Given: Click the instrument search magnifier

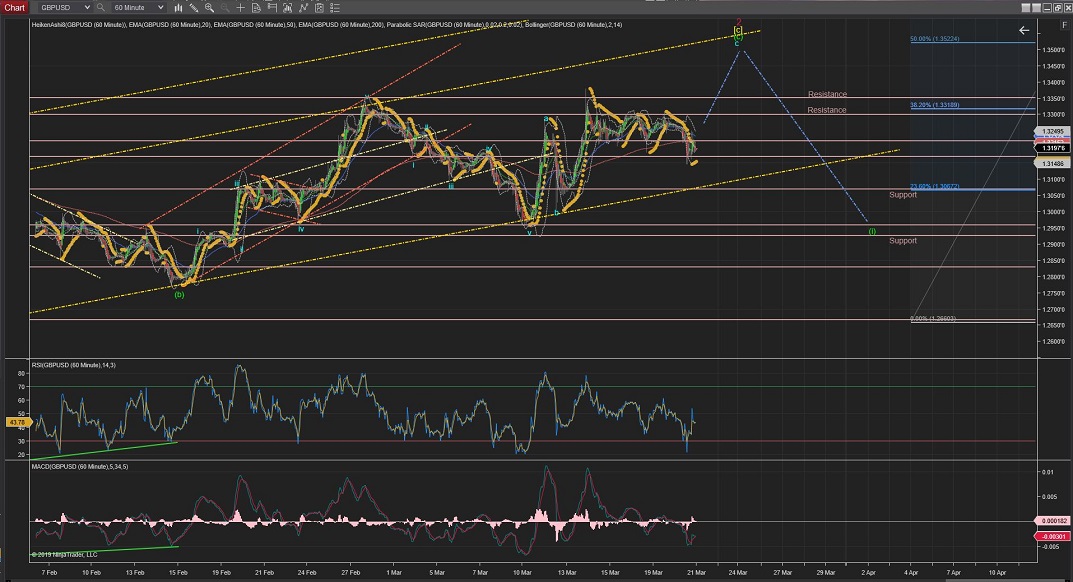Looking at the screenshot, I should (x=101, y=7).
